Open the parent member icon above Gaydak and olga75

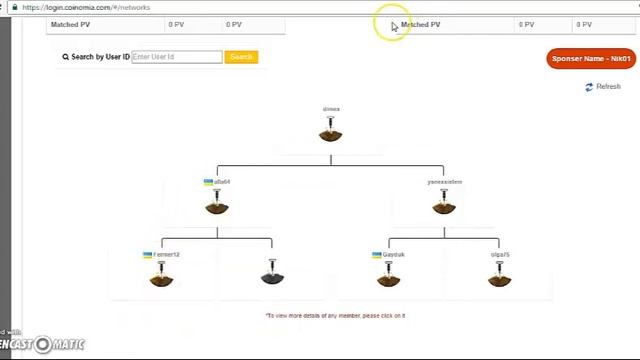point(444,202)
